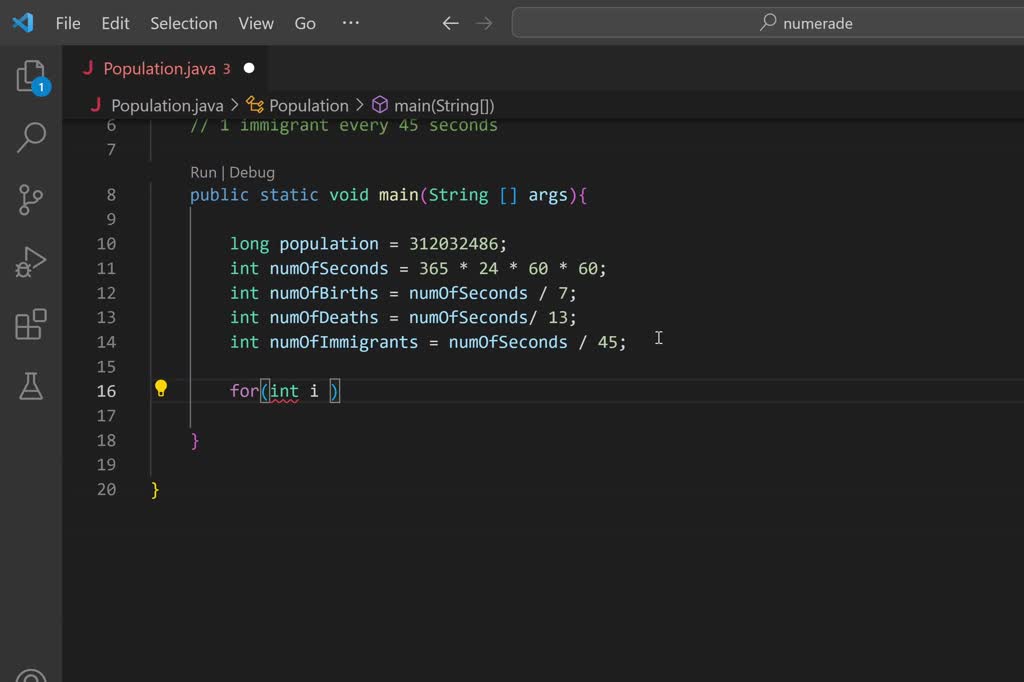
Task: Expand the overflow menu ellipsis
Action: pos(350,23)
